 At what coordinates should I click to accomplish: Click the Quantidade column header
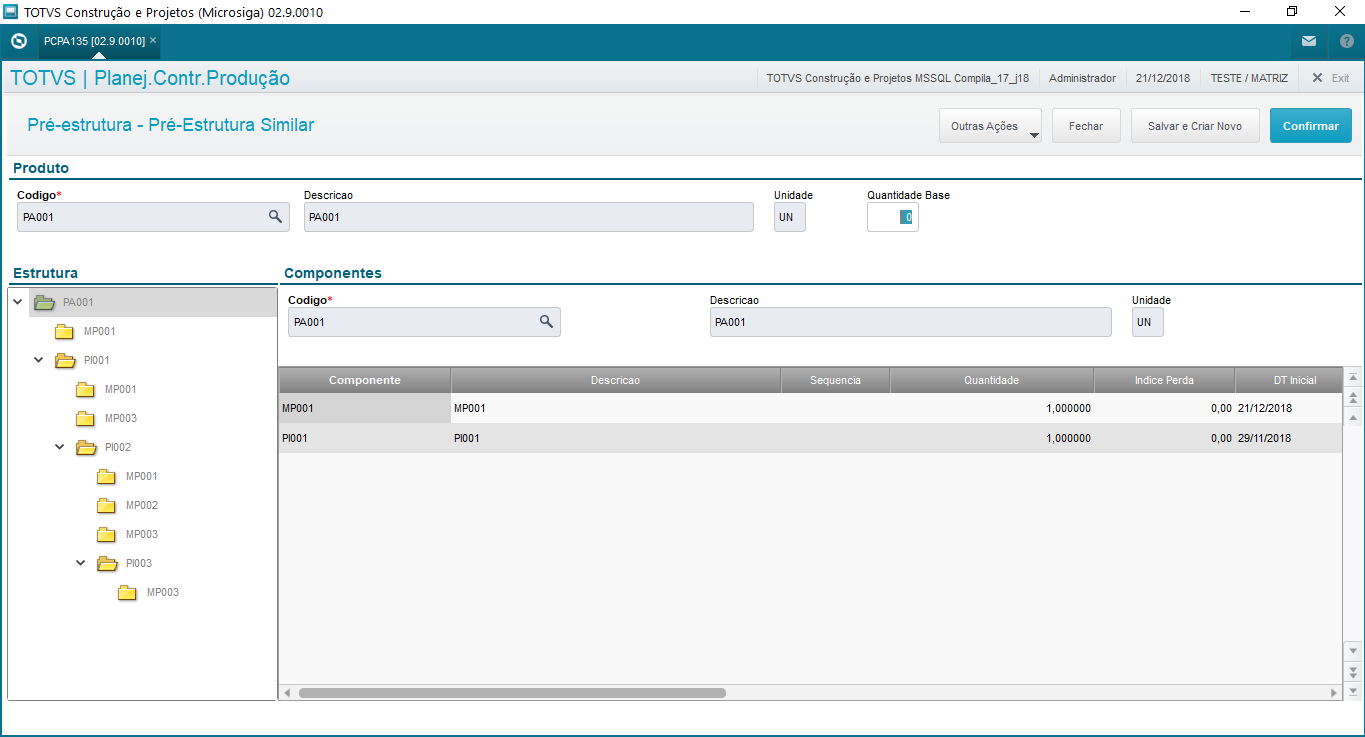[992, 380]
